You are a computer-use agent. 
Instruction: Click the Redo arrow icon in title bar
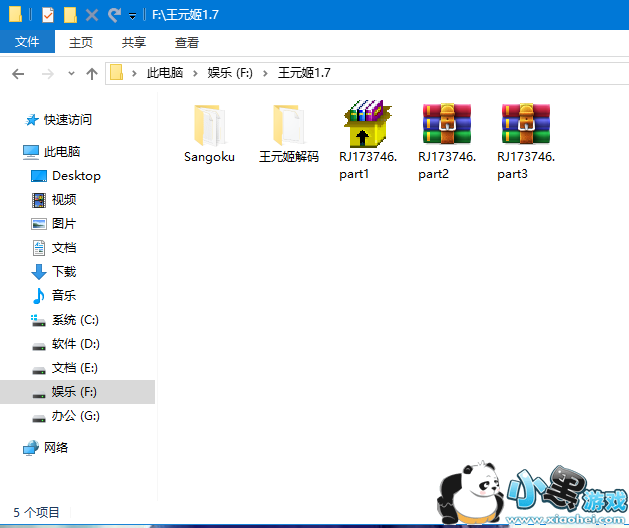(114, 15)
